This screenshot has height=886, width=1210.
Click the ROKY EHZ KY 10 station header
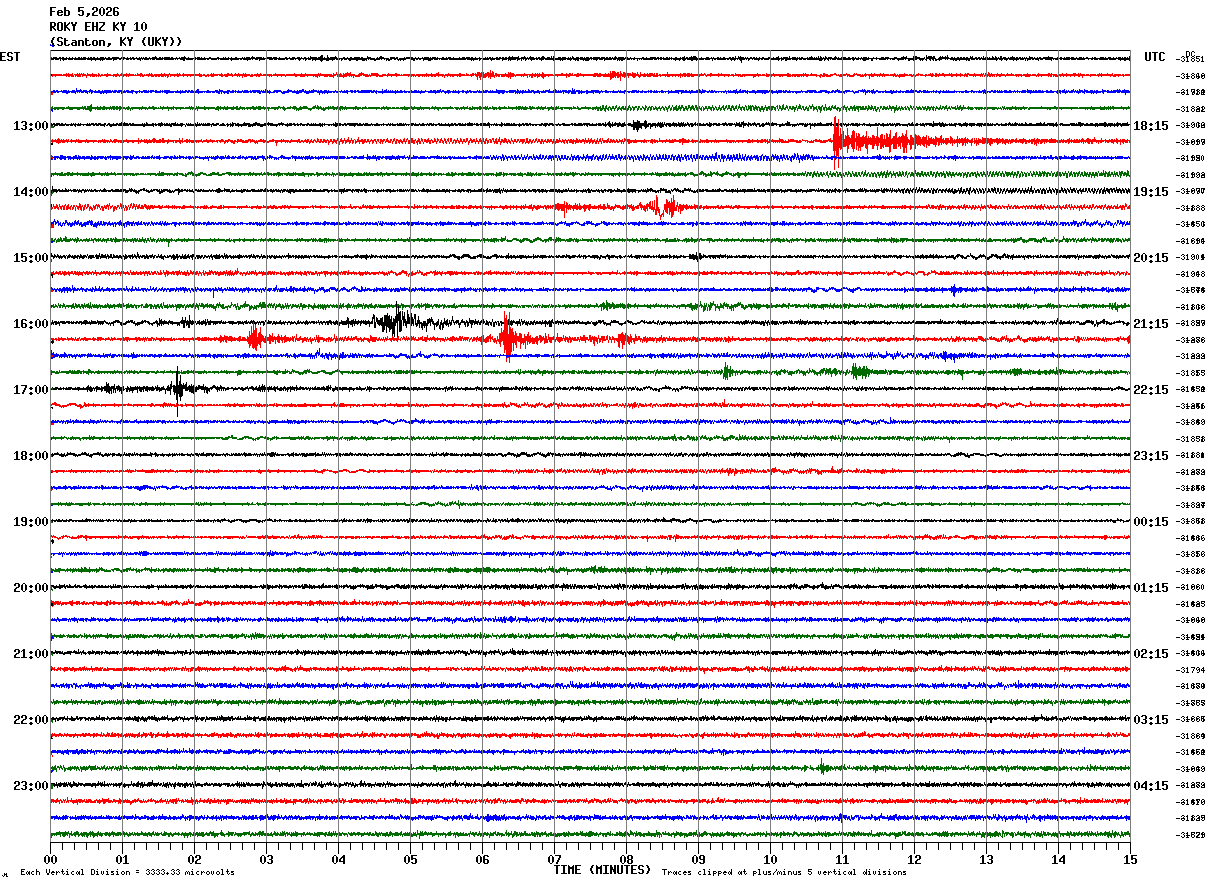[x=98, y=27]
